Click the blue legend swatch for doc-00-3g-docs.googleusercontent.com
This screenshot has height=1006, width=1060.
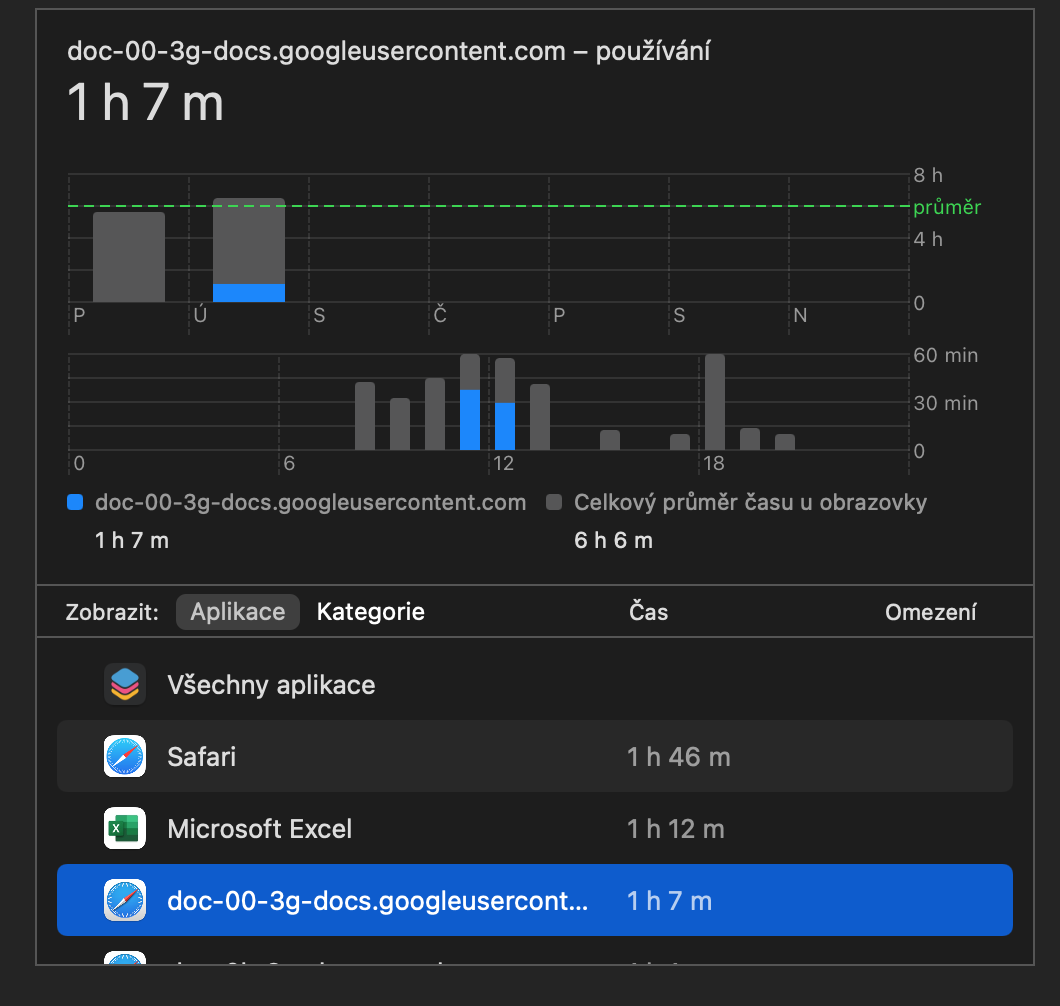(x=75, y=502)
